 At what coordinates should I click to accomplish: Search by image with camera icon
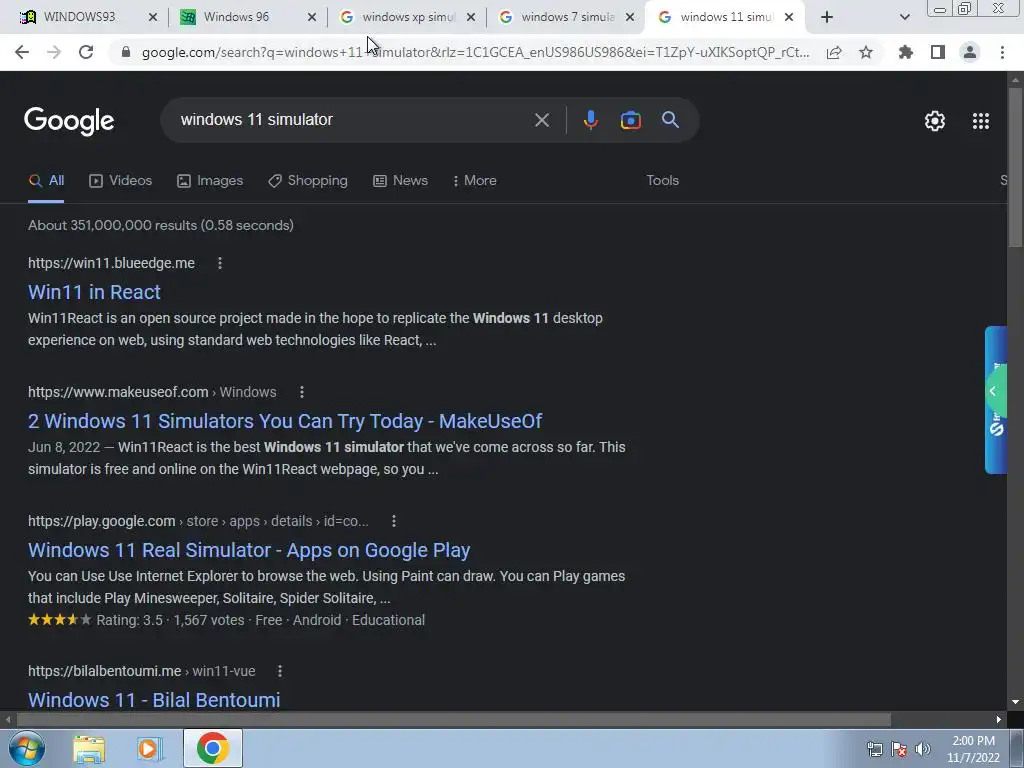[630, 120]
